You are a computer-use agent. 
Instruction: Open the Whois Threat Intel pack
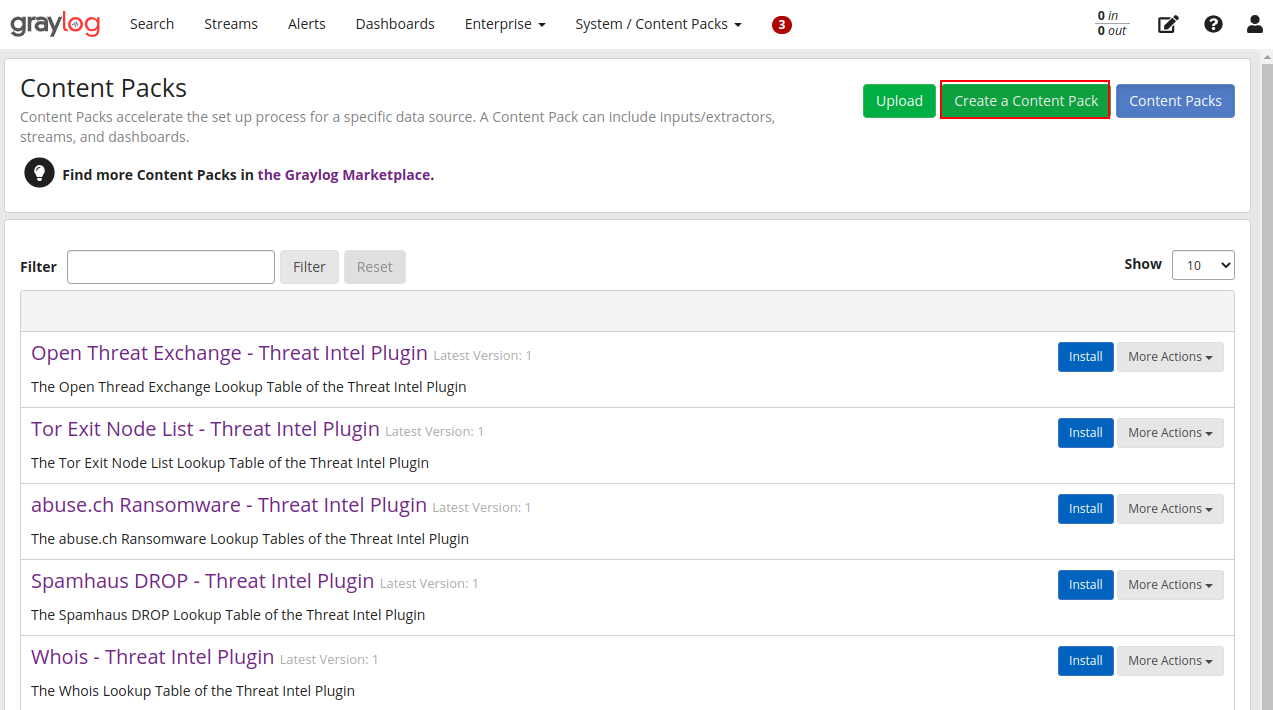[x=153, y=657]
